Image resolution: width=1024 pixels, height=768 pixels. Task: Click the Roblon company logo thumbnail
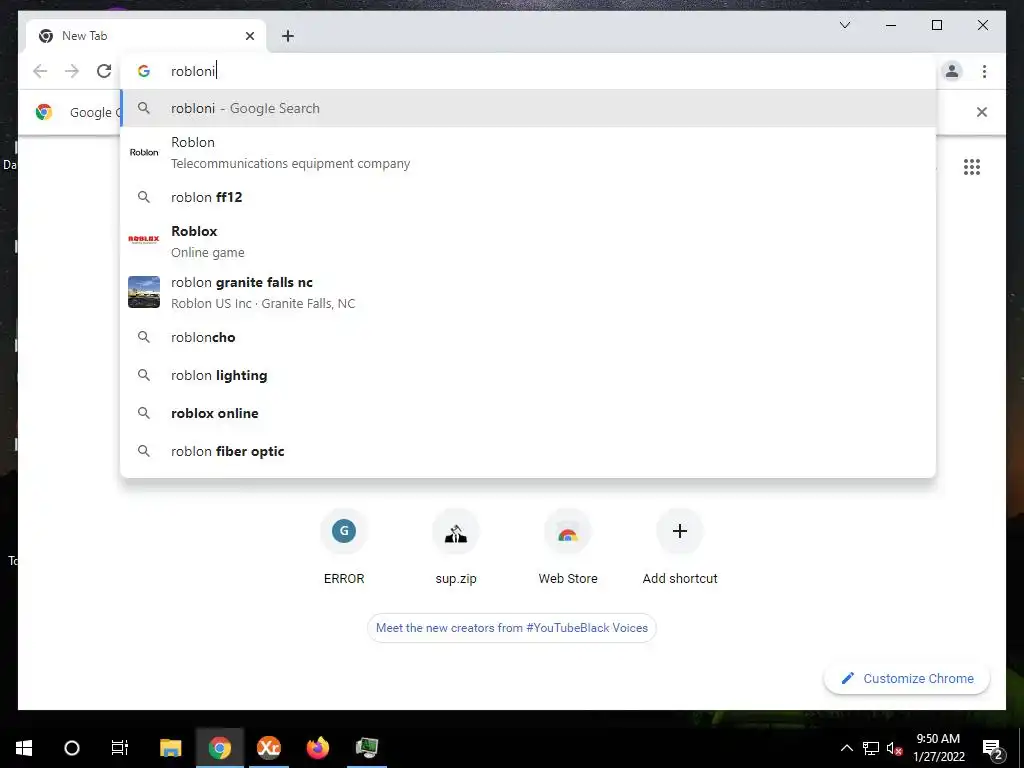[x=144, y=152]
